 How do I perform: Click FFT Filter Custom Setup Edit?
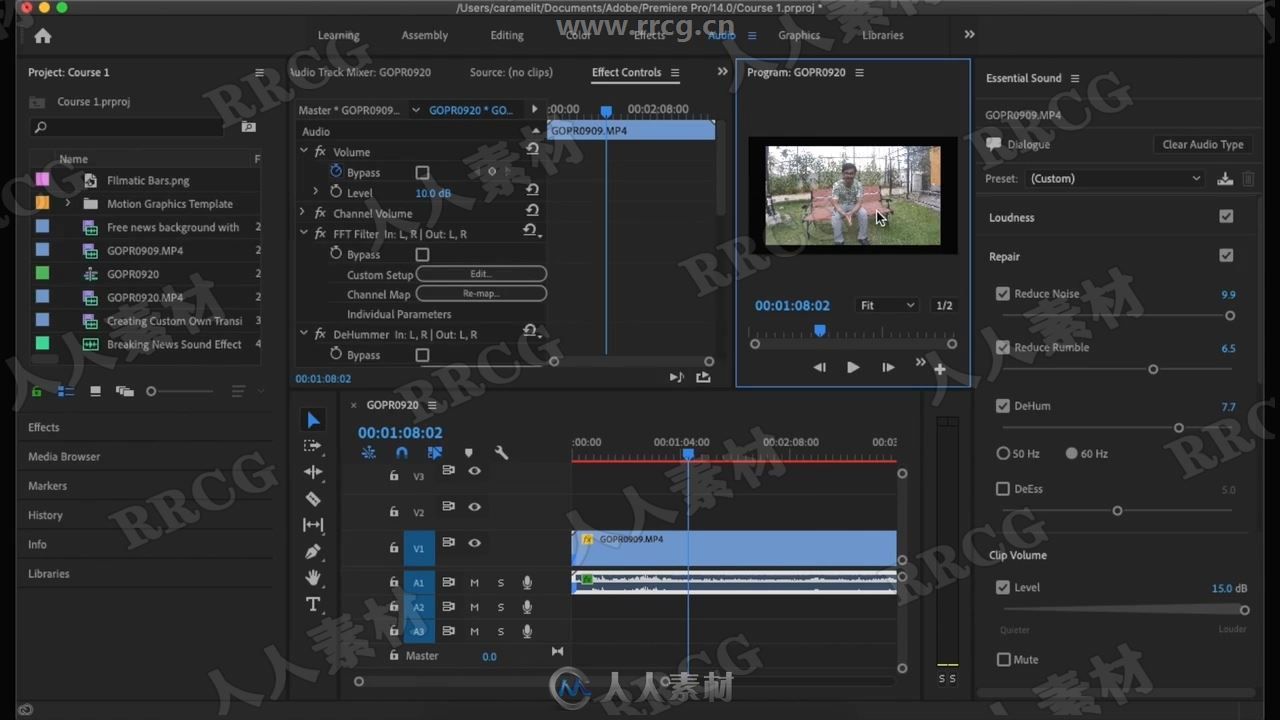481,274
